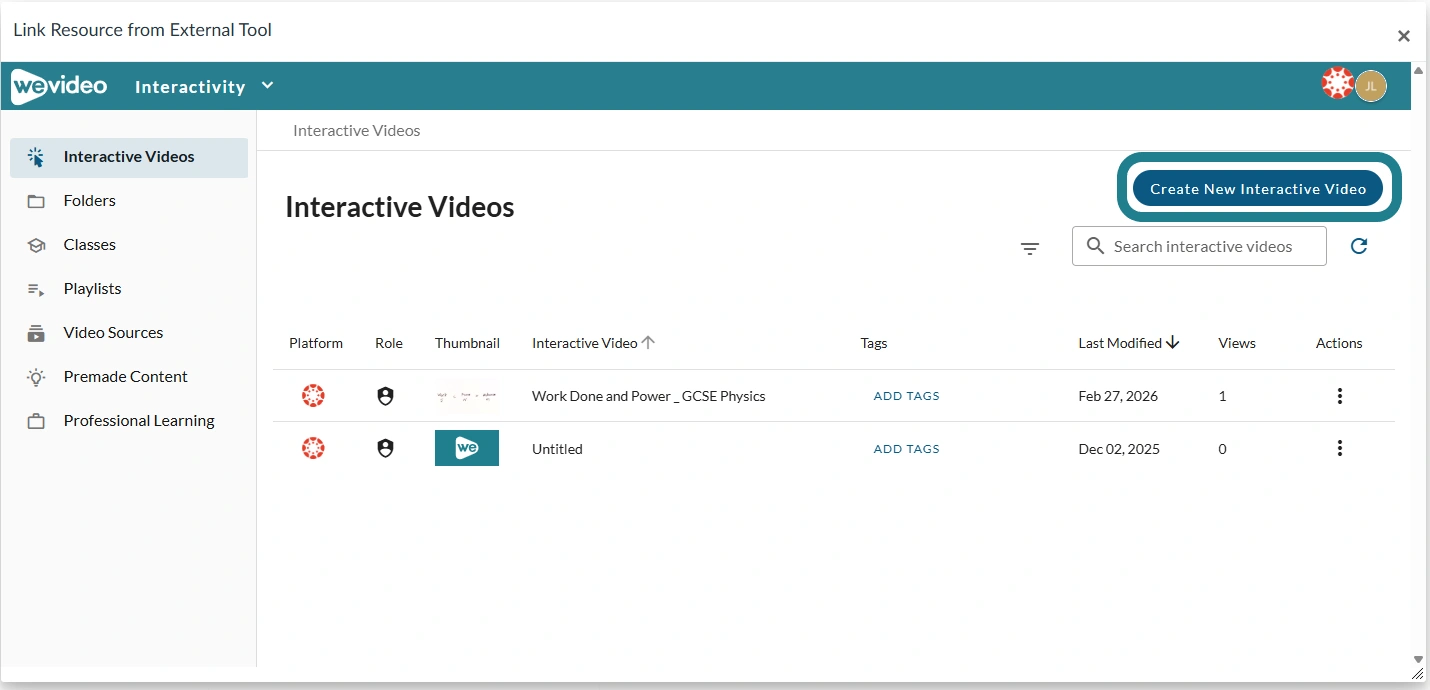Sort by the Interactive Video column
Viewport: 1430px width, 690px height.
[593, 343]
